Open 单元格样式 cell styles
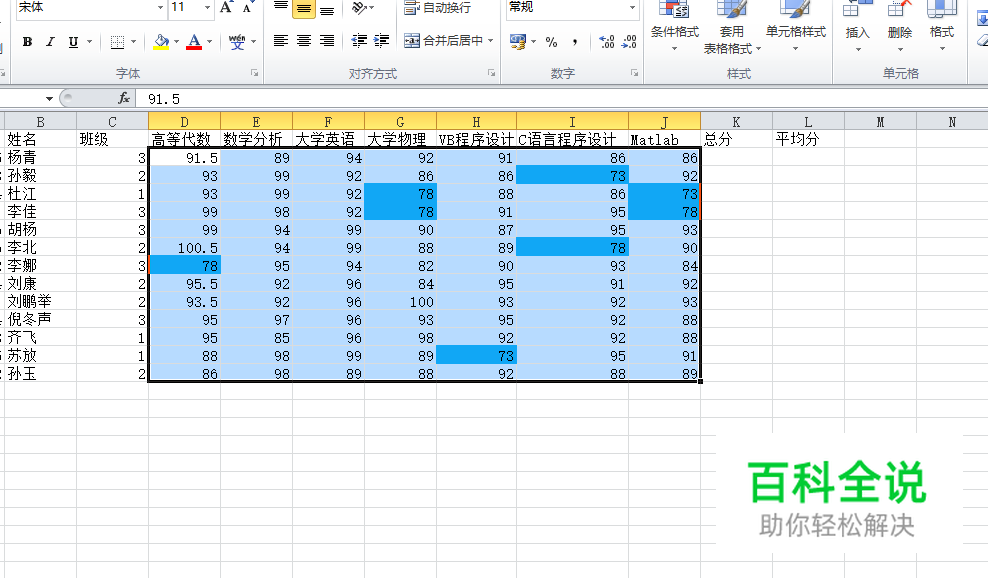This screenshot has height=578, width=988. point(795,25)
